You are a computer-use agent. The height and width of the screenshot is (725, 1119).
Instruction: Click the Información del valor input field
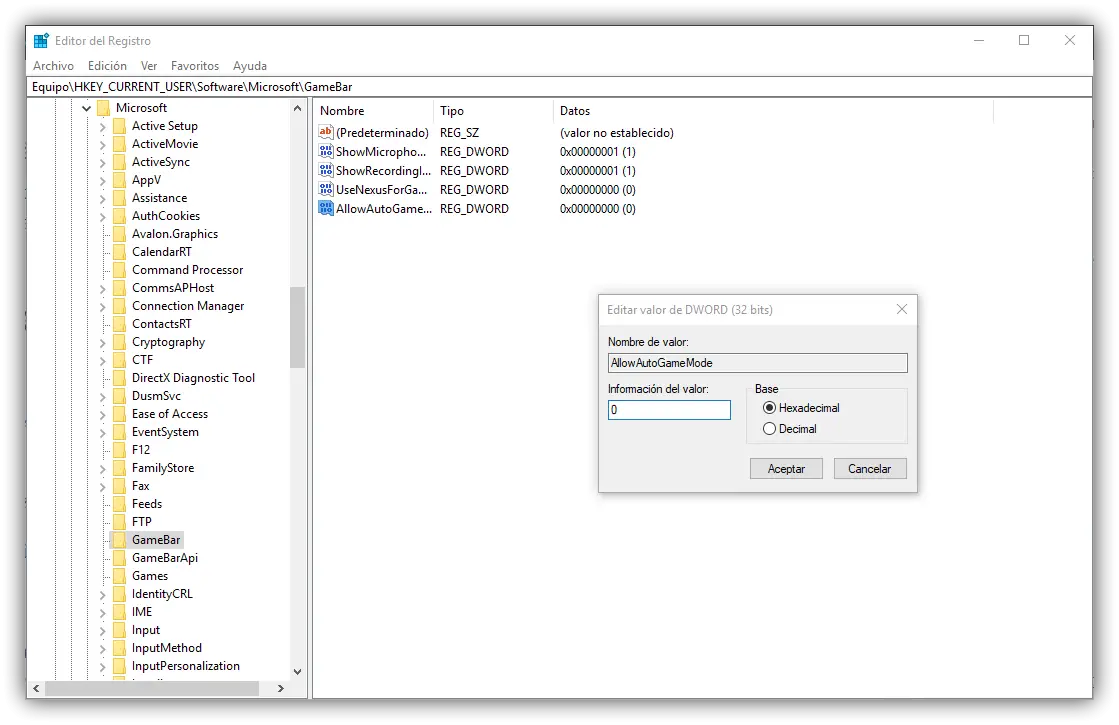coord(669,410)
